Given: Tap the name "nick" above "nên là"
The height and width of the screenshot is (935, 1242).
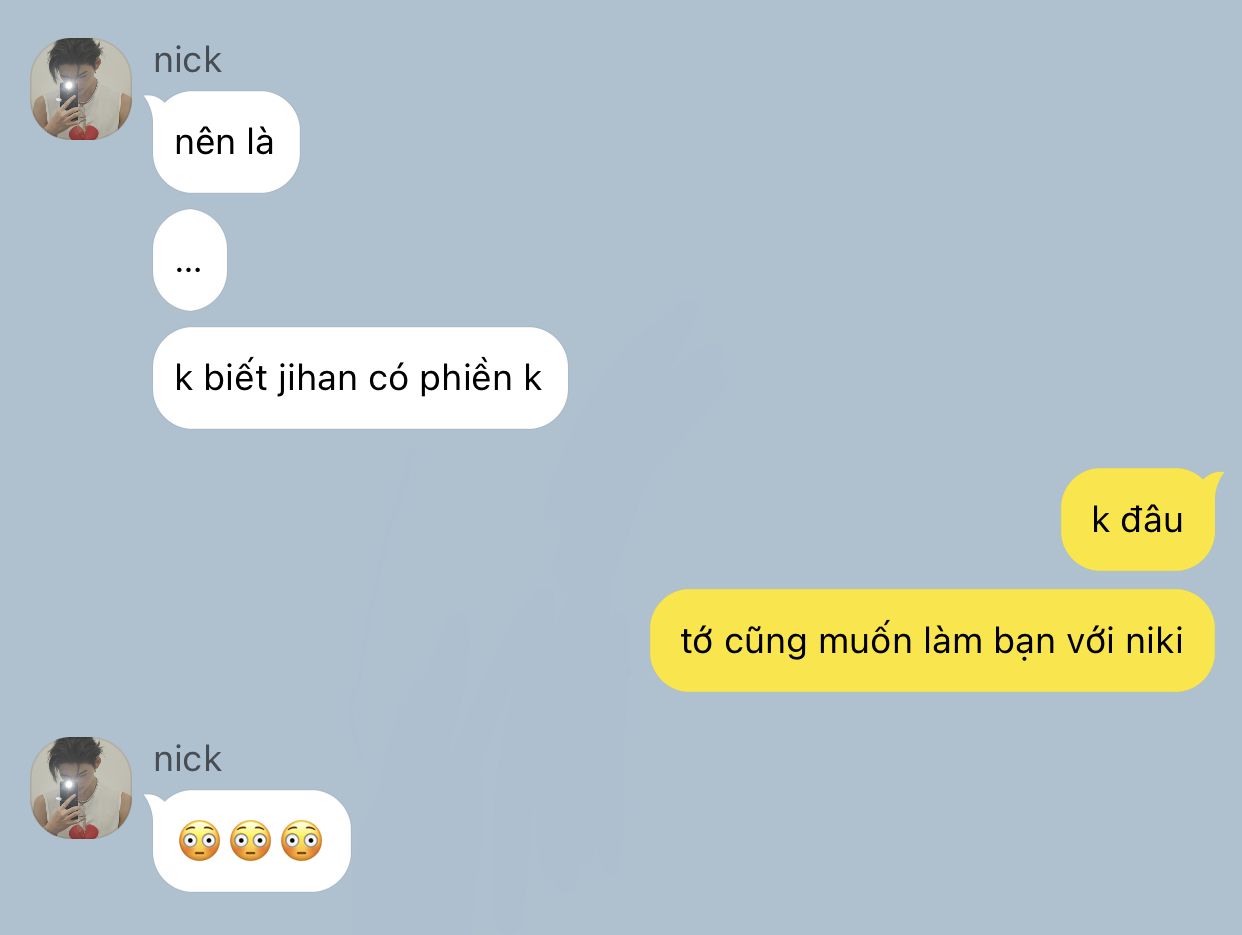Looking at the screenshot, I should pyautogui.click(x=187, y=60).
